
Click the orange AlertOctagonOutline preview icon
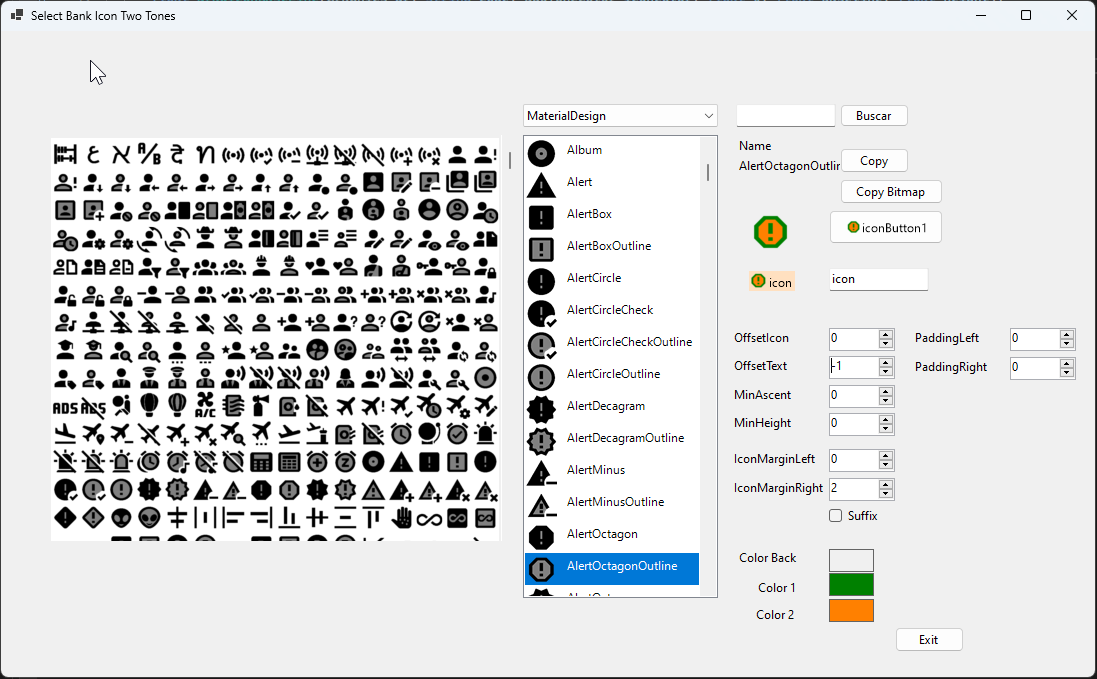point(770,231)
